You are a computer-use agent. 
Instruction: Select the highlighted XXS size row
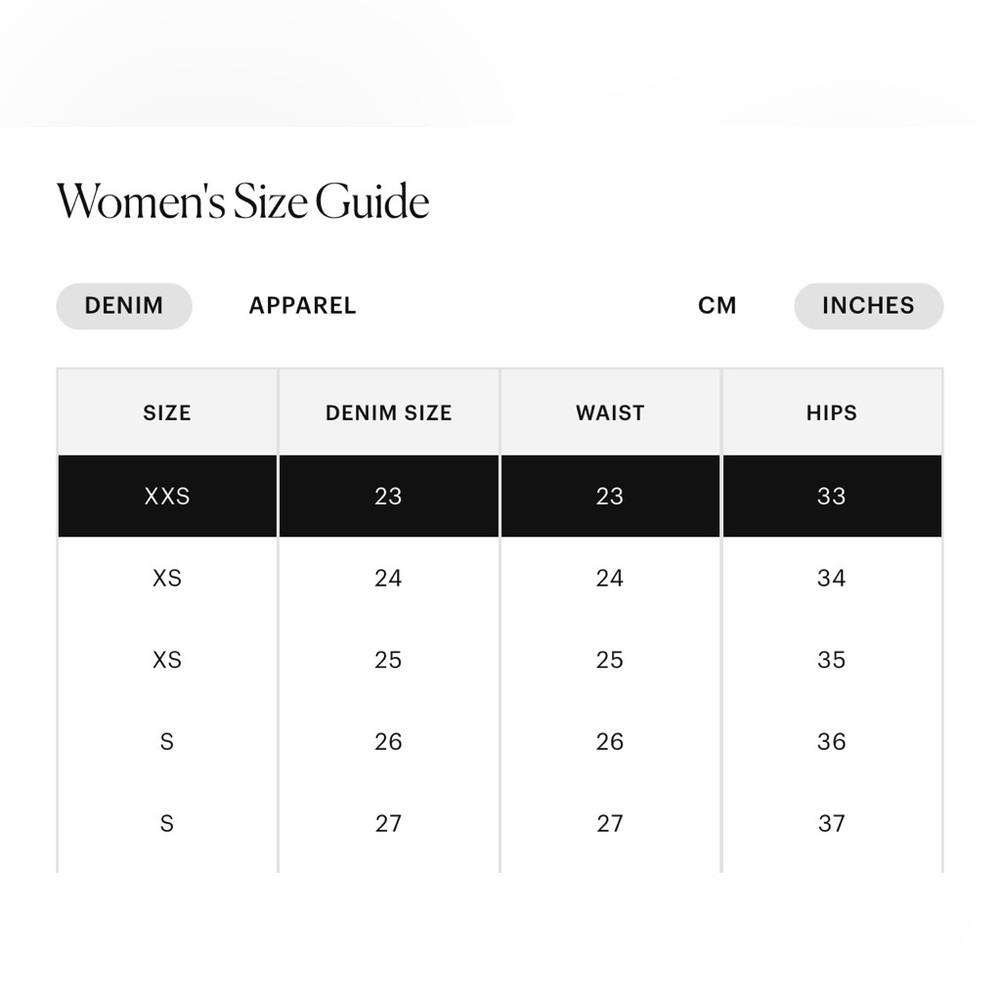[x=500, y=496]
